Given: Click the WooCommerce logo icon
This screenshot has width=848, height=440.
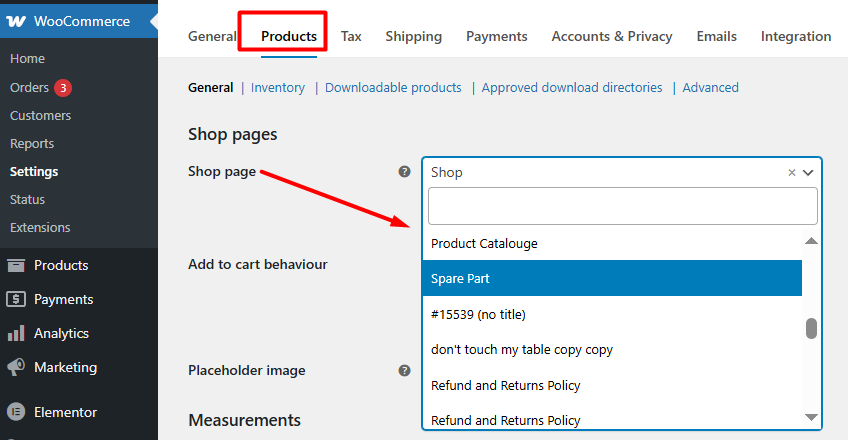Looking at the screenshot, I should click(x=16, y=22).
